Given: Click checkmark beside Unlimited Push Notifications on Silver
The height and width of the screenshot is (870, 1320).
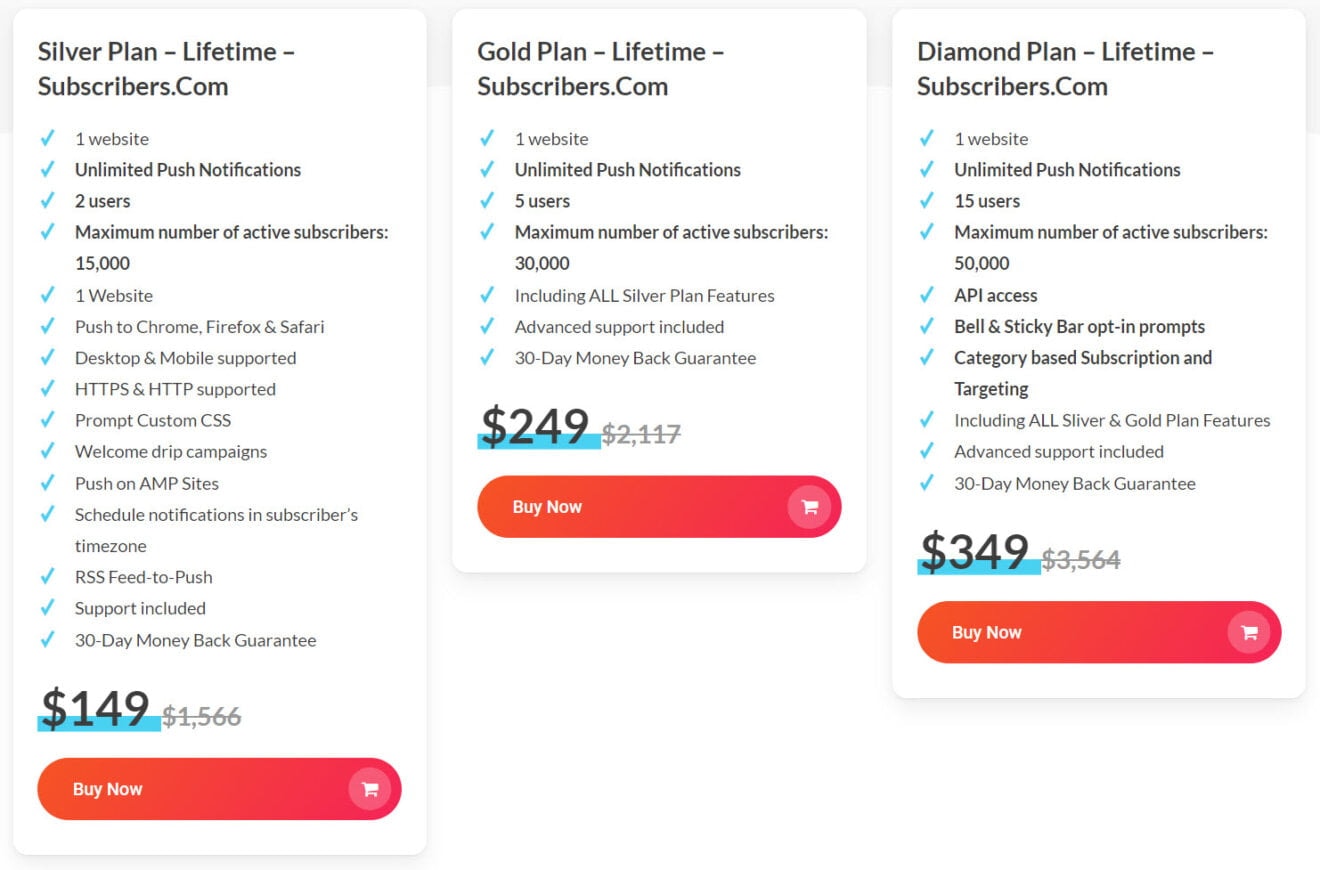Looking at the screenshot, I should 48,170.
